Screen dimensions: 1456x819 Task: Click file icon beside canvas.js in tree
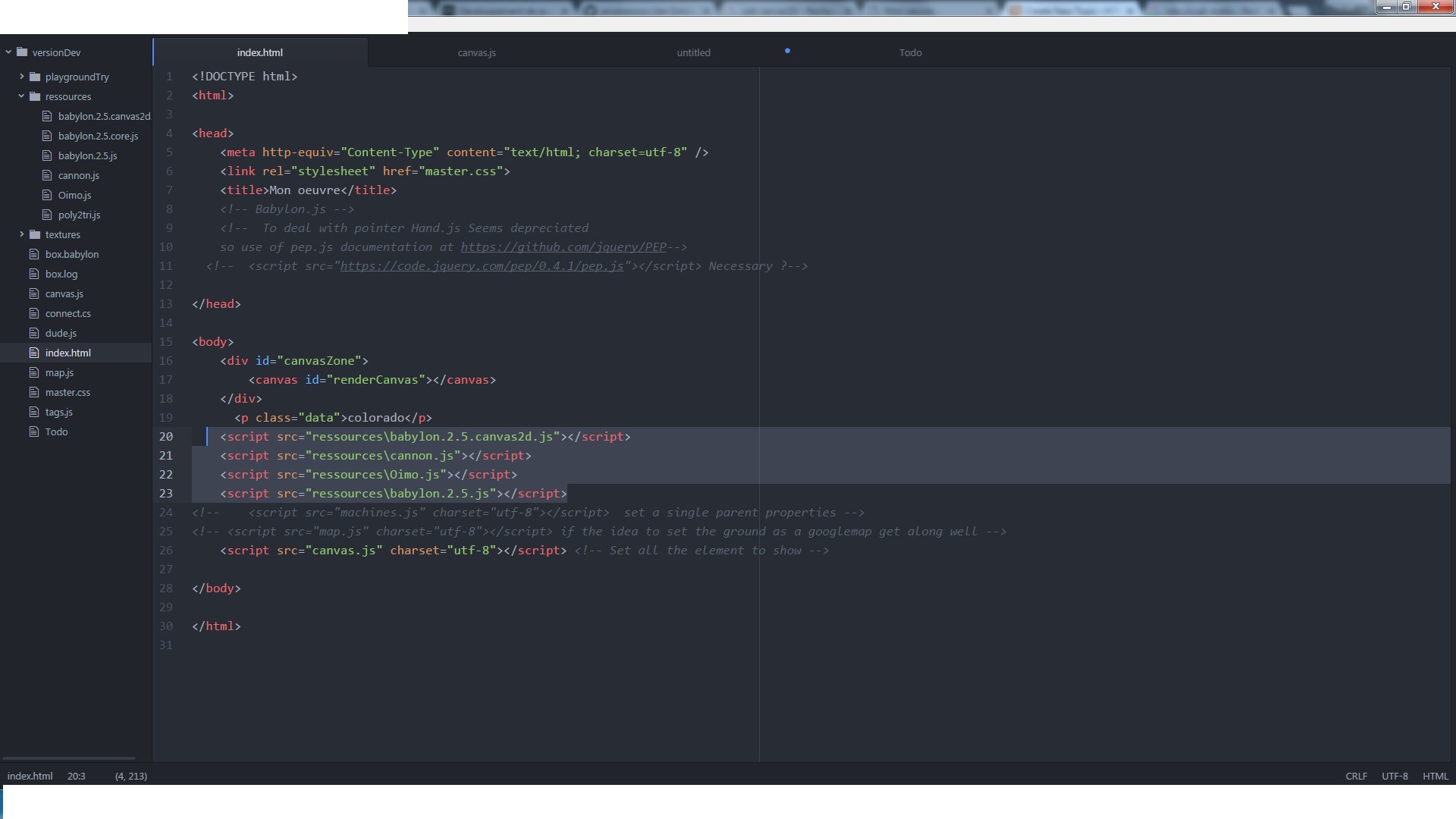(33, 293)
